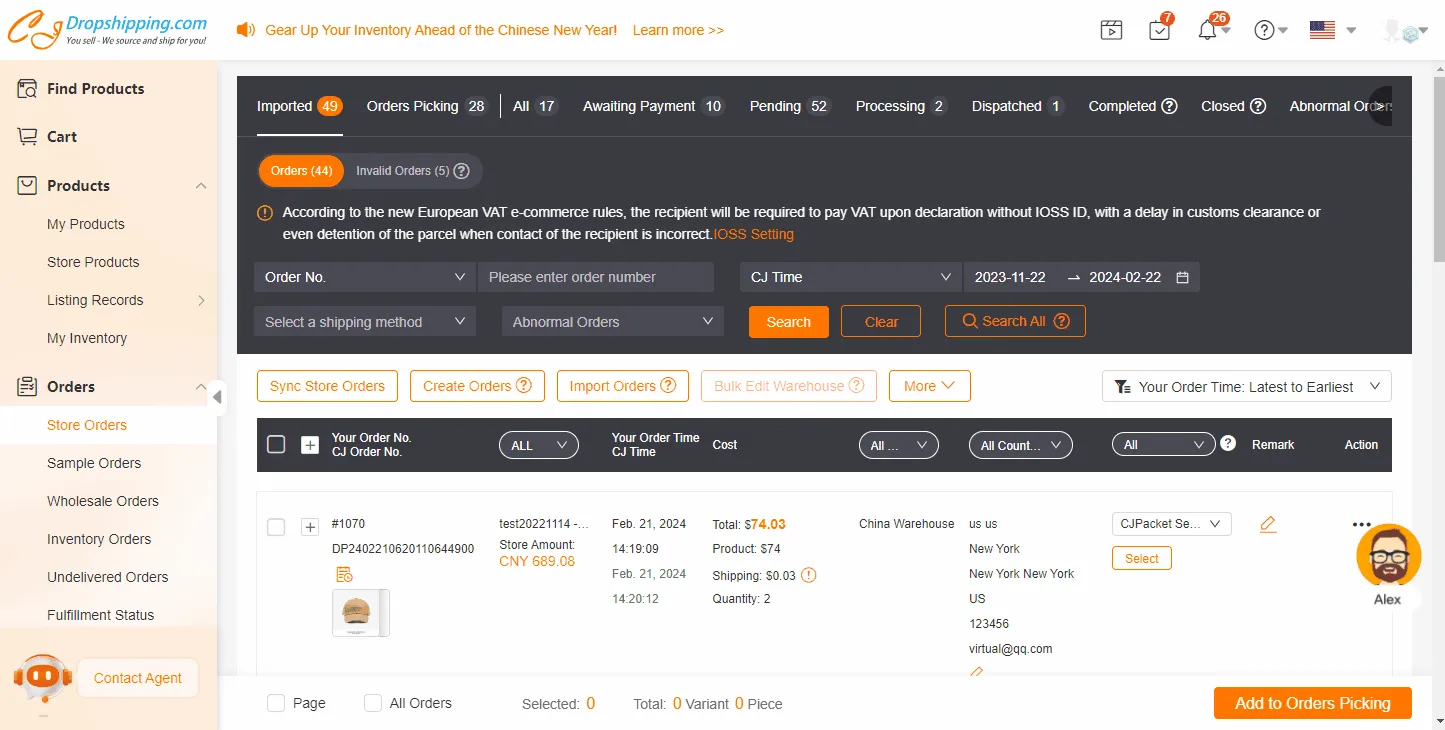Open the three-dot action menu for order #1070

pos(1361,524)
